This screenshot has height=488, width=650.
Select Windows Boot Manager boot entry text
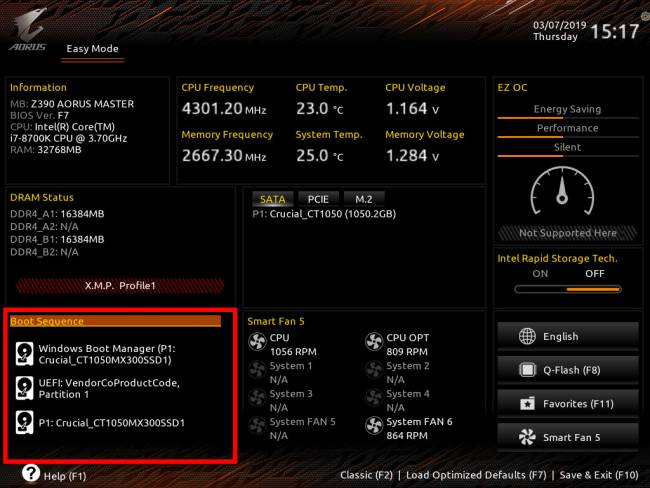click(x=107, y=354)
